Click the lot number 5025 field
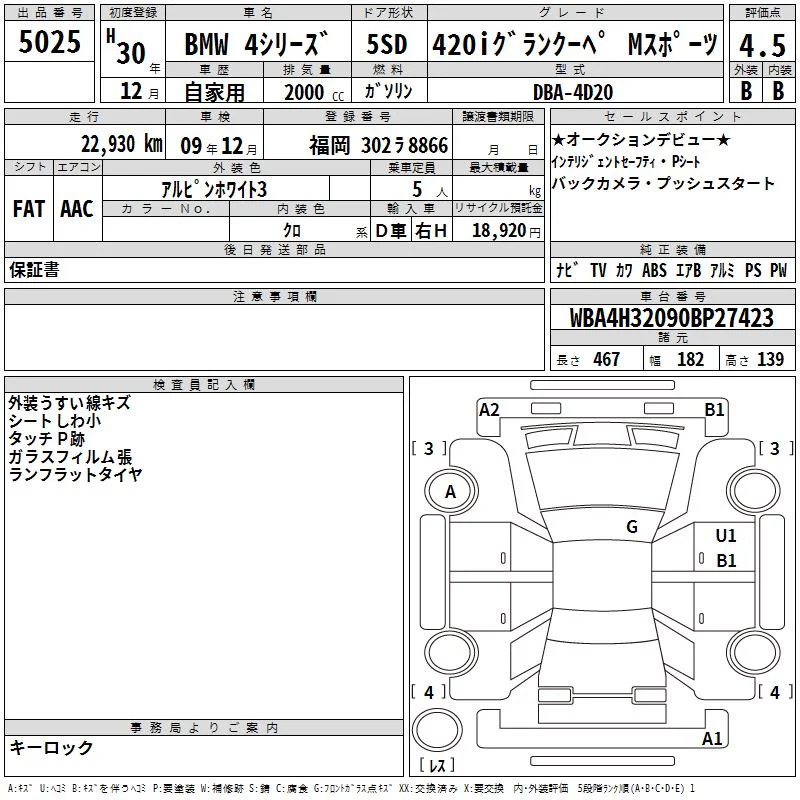 coord(49,42)
